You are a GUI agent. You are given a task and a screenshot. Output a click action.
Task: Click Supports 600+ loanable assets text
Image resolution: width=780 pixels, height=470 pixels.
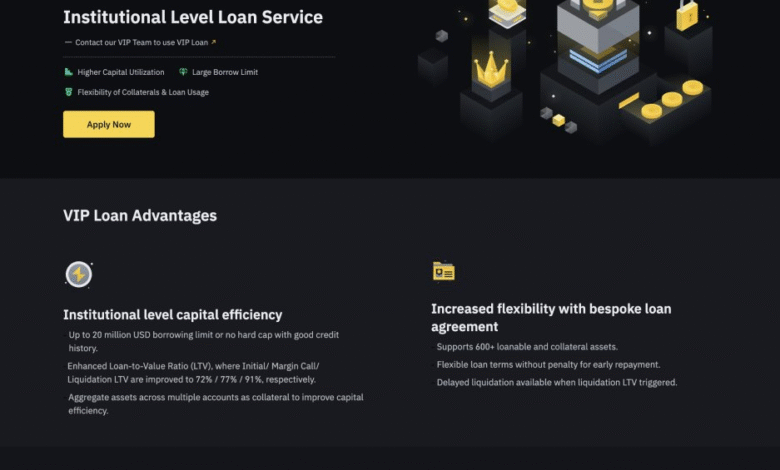[x=527, y=347]
